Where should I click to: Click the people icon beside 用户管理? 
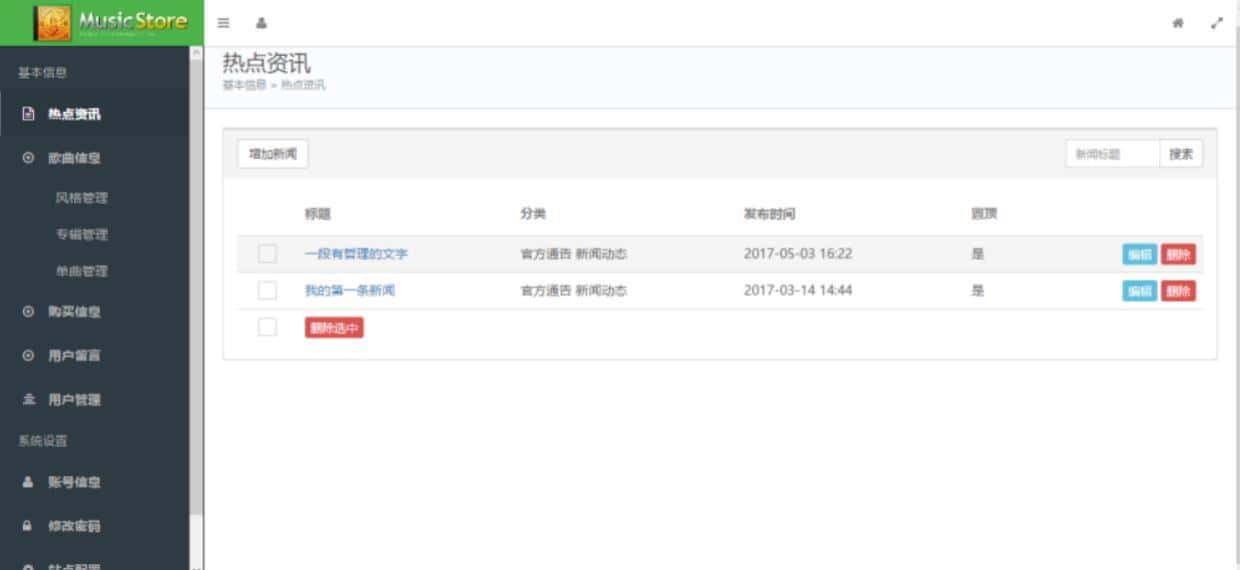pos(28,400)
